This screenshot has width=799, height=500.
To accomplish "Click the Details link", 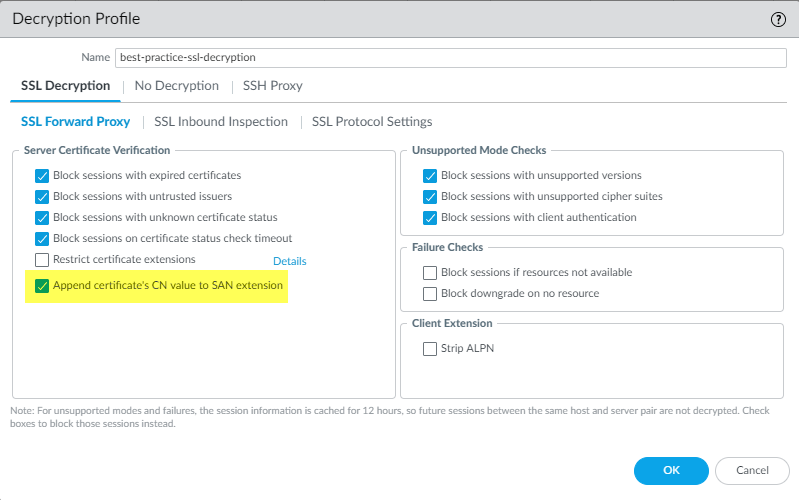I will (290, 261).
